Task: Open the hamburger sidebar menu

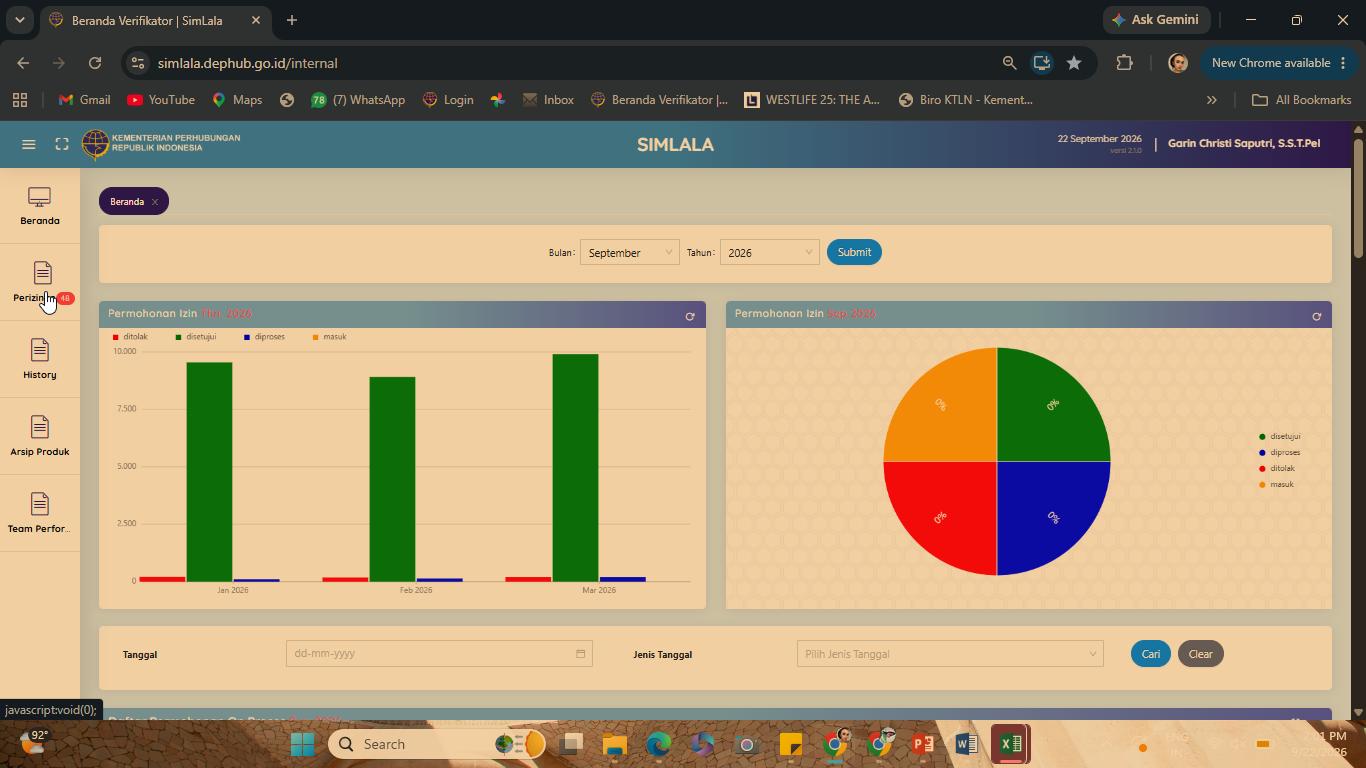Action: pos(29,144)
